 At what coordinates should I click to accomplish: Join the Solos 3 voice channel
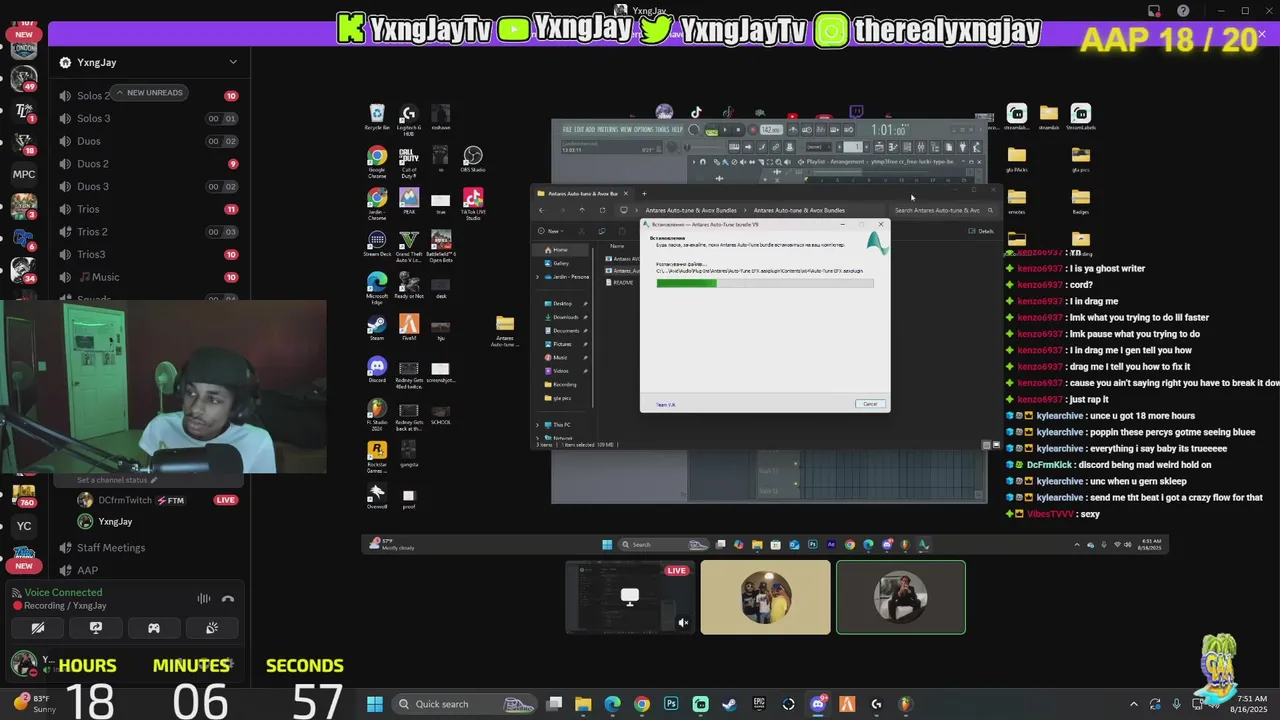pos(148,118)
